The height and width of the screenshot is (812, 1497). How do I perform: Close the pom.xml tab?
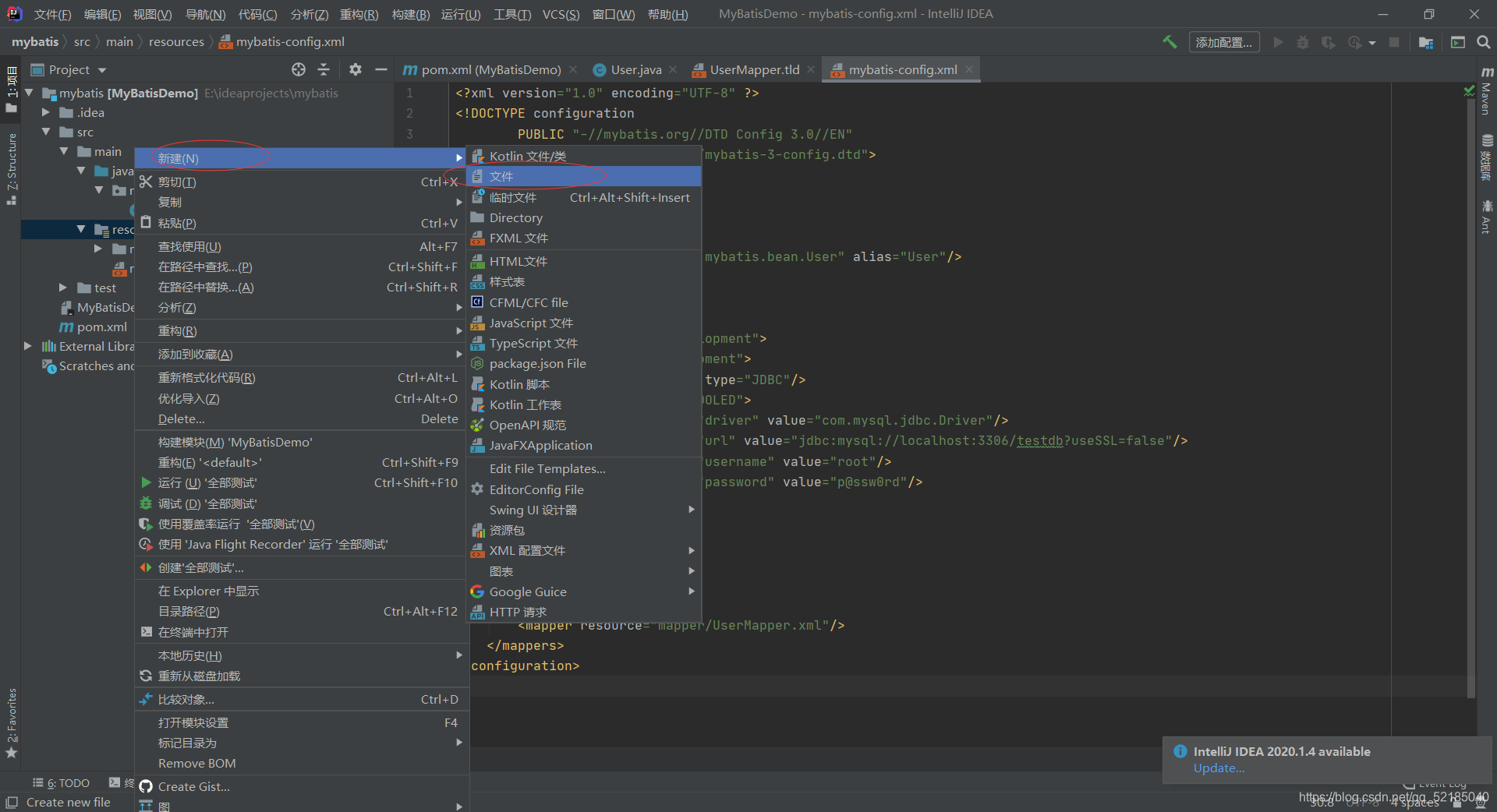click(x=573, y=69)
